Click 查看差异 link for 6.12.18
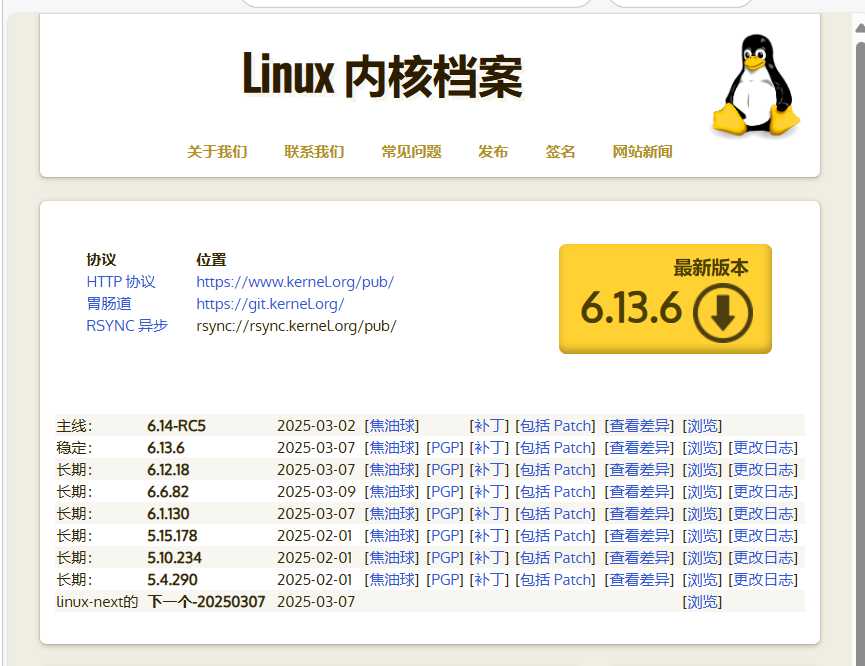 639,470
